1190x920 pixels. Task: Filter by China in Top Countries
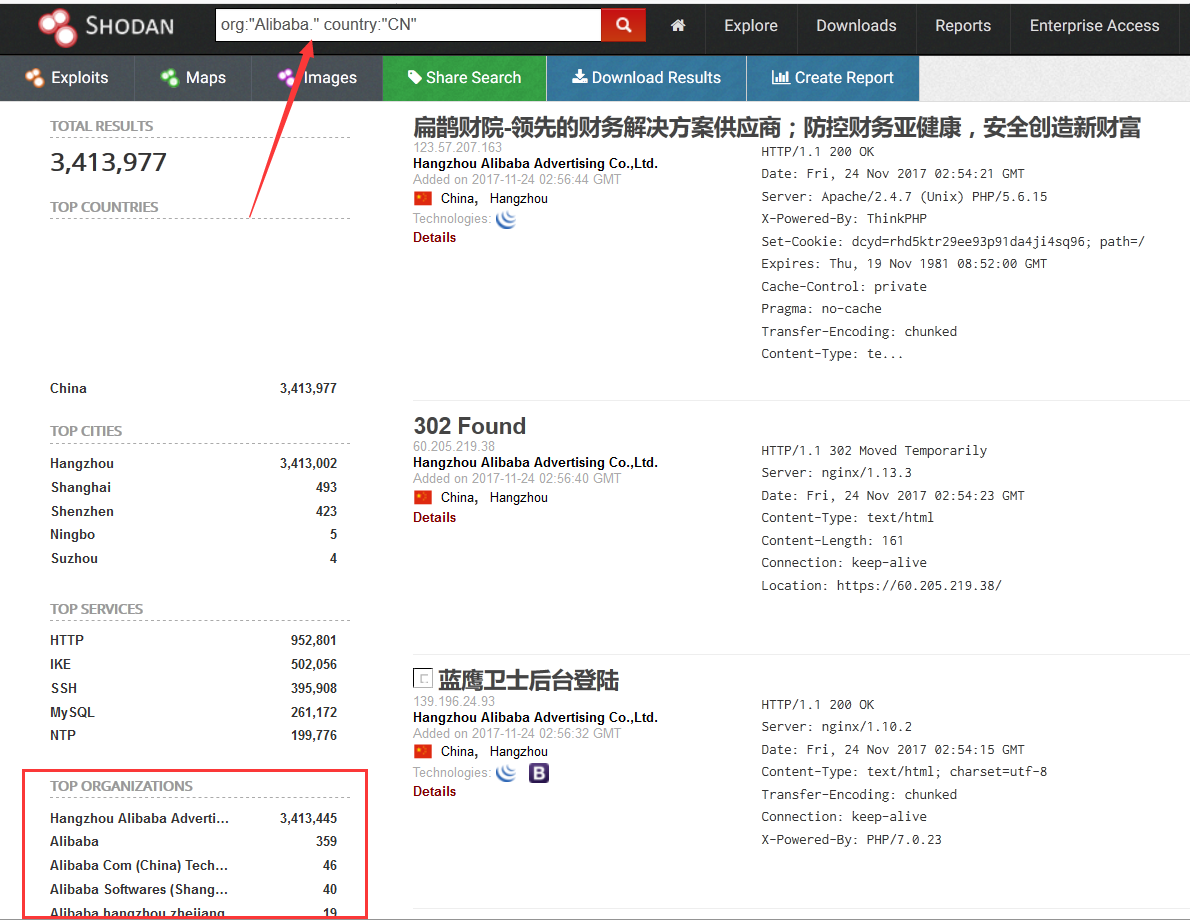click(x=68, y=389)
